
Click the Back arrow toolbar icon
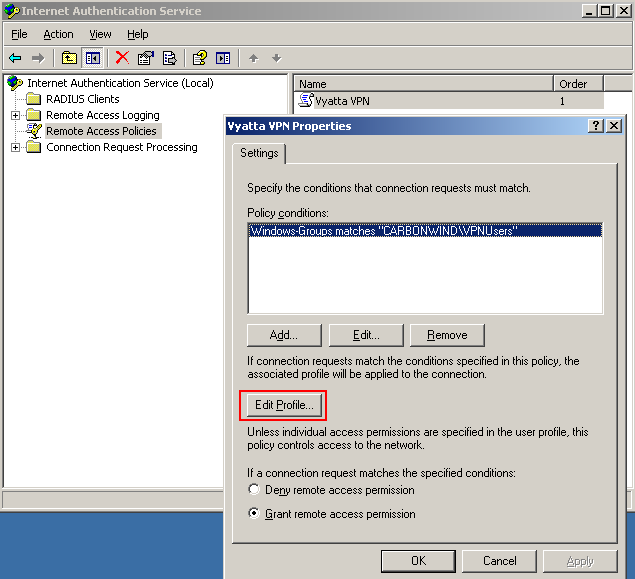click(x=15, y=58)
